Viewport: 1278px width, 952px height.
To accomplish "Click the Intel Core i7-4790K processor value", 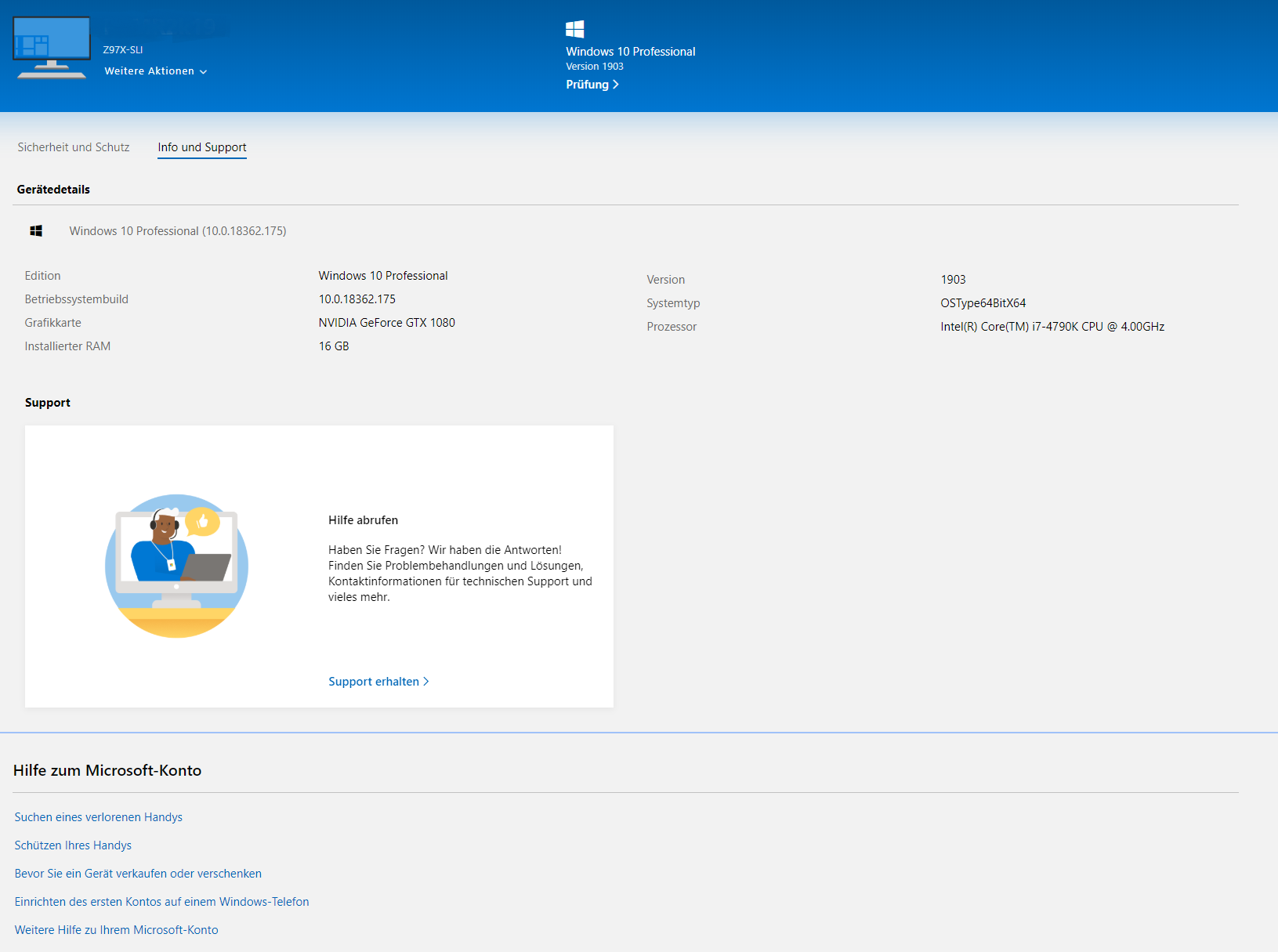I will point(1052,327).
